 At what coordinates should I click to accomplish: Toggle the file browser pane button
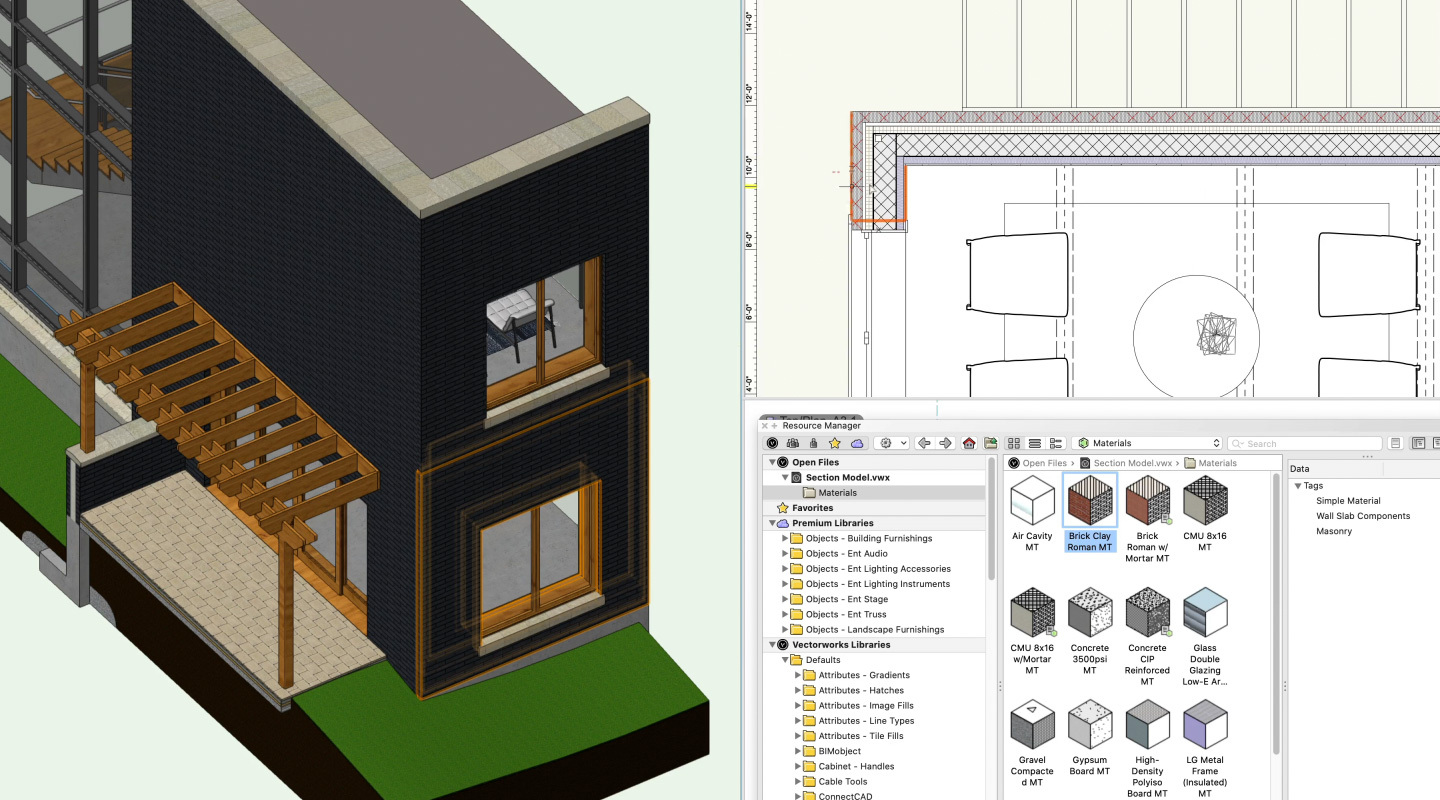[x=1419, y=443]
